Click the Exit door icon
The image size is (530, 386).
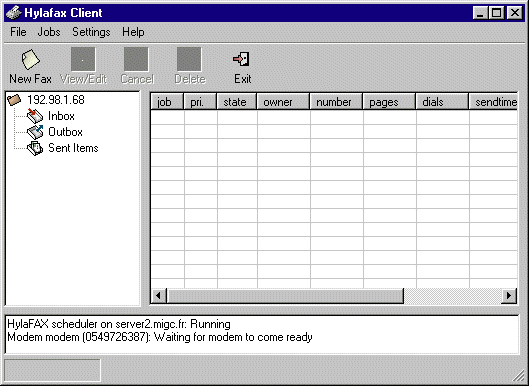click(242, 59)
